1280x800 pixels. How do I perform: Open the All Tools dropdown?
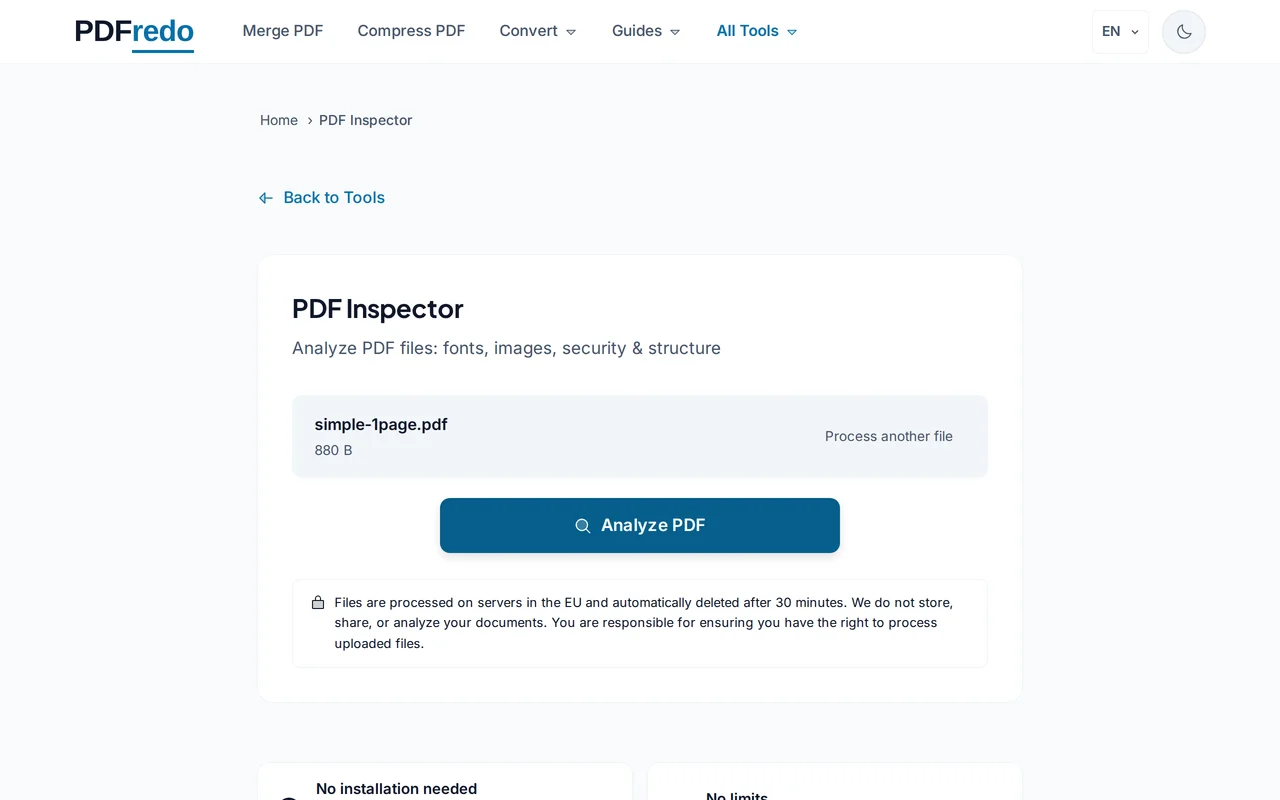(756, 31)
